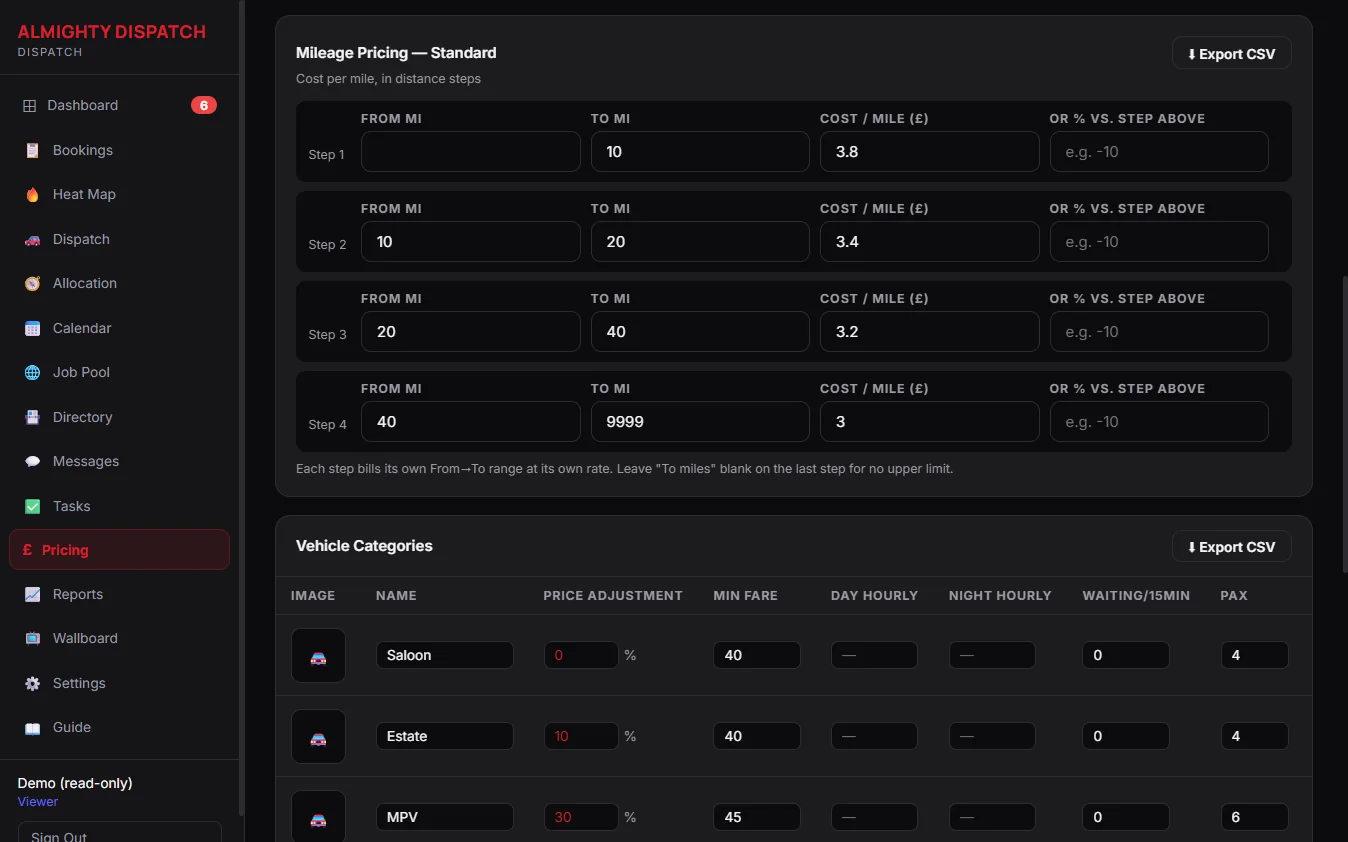Select the Job Pool menu item
The height and width of the screenshot is (842, 1348).
point(119,372)
